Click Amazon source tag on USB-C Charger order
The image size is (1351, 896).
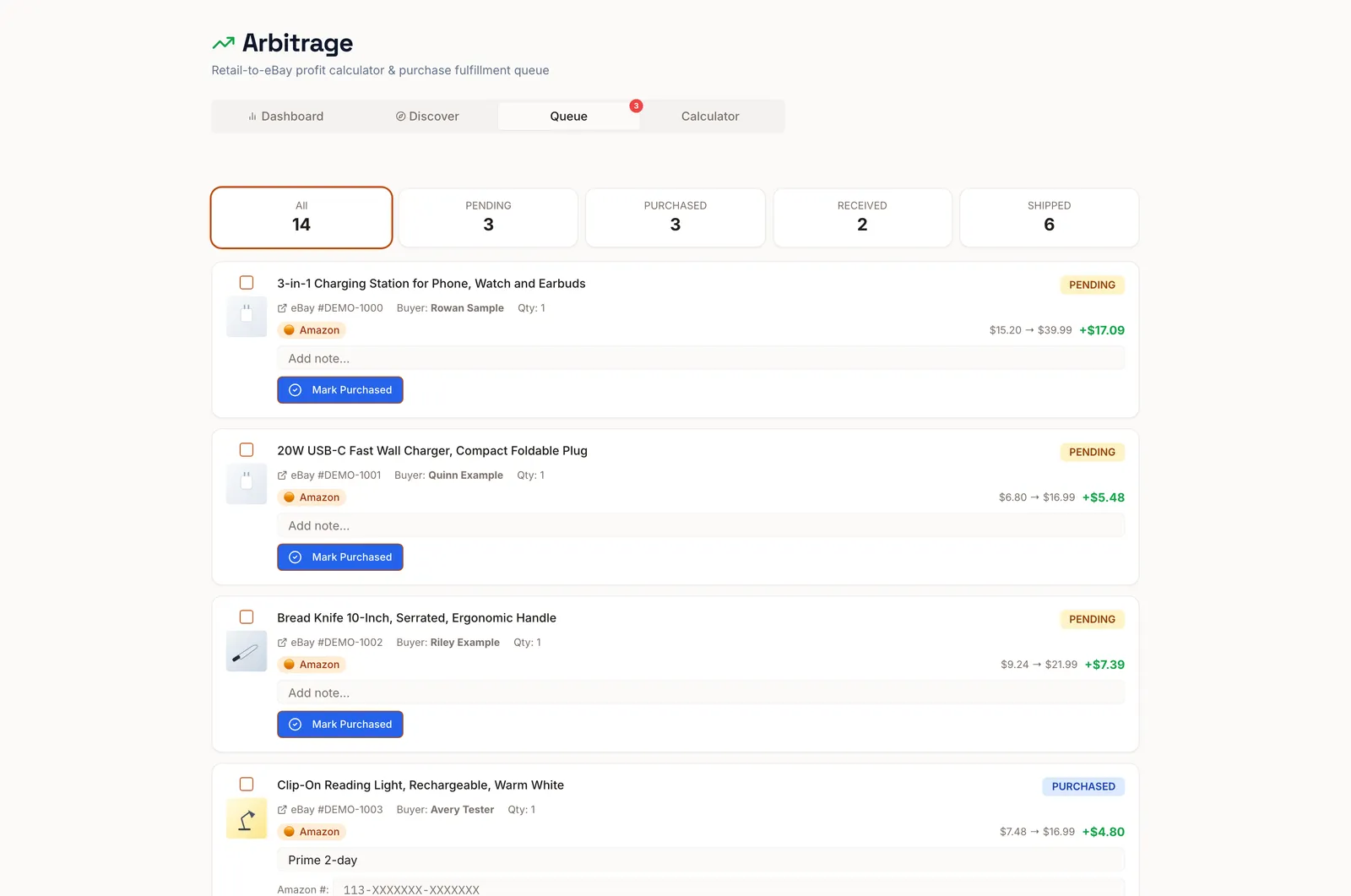click(x=312, y=497)
